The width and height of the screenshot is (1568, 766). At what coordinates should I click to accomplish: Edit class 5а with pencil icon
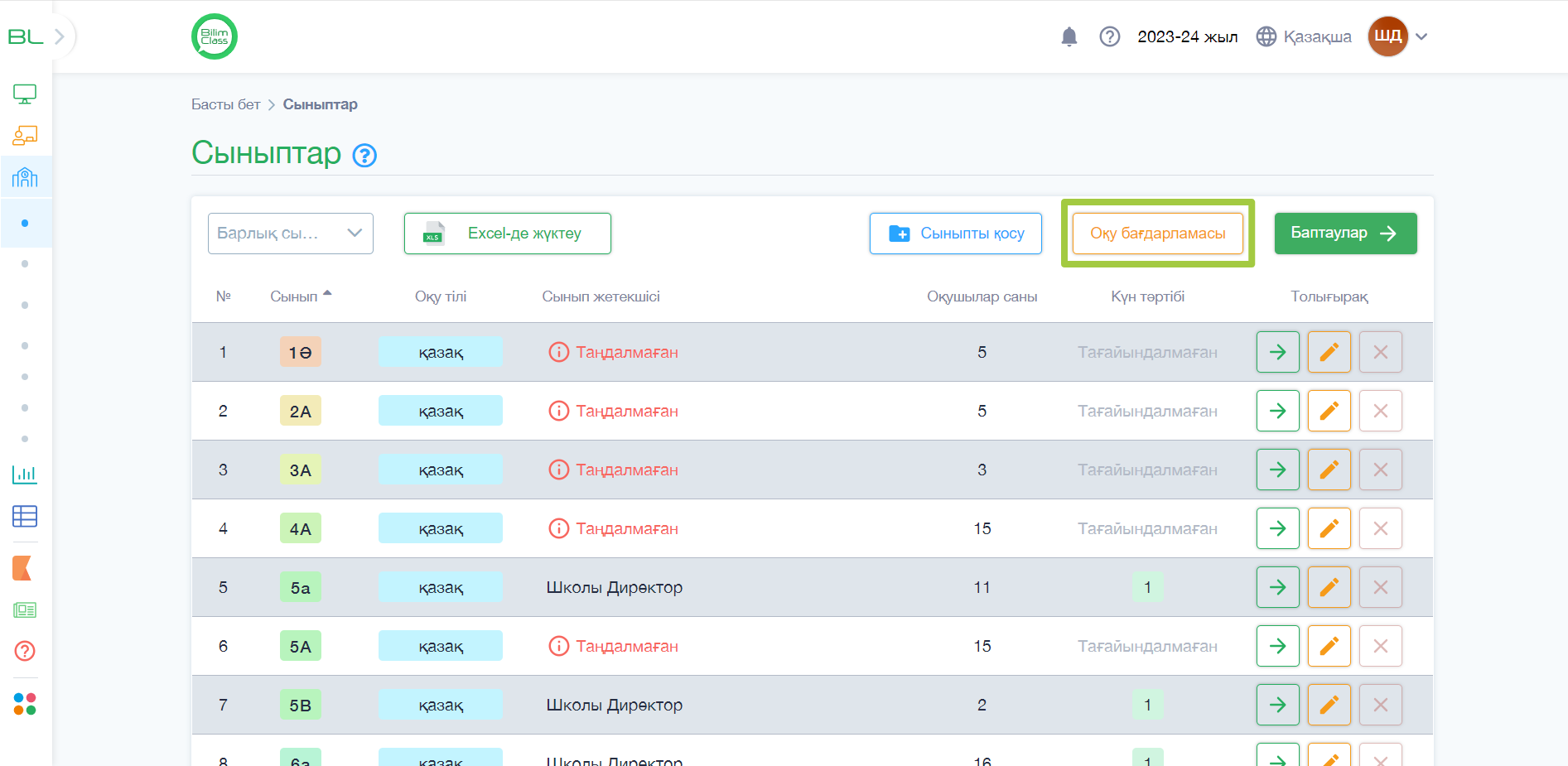pyautogui.click(x=1329, y=587)
